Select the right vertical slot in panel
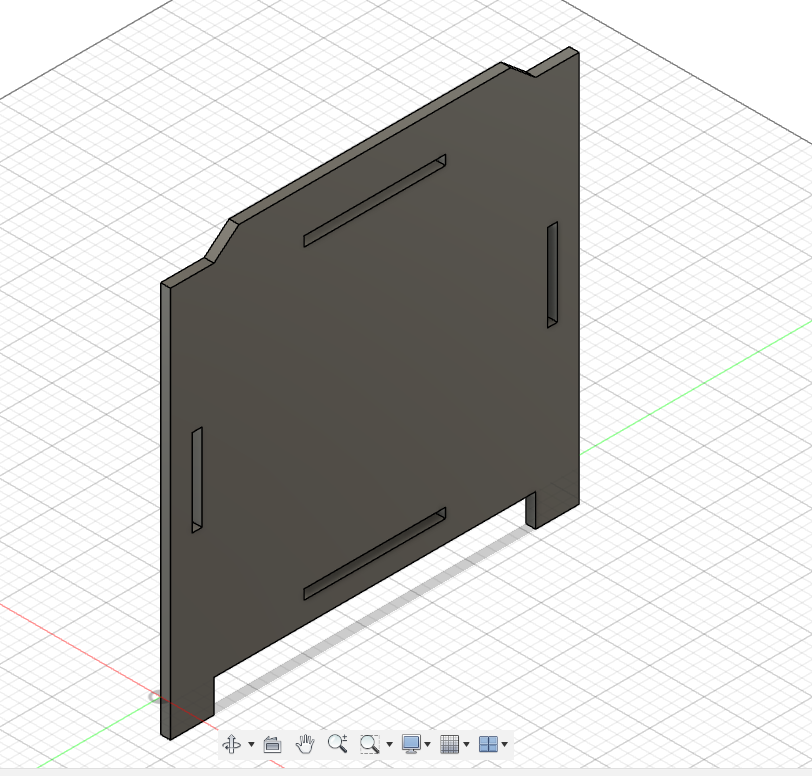Image resolution: width=812 pixels, height=776 pixels. point(553,275)
